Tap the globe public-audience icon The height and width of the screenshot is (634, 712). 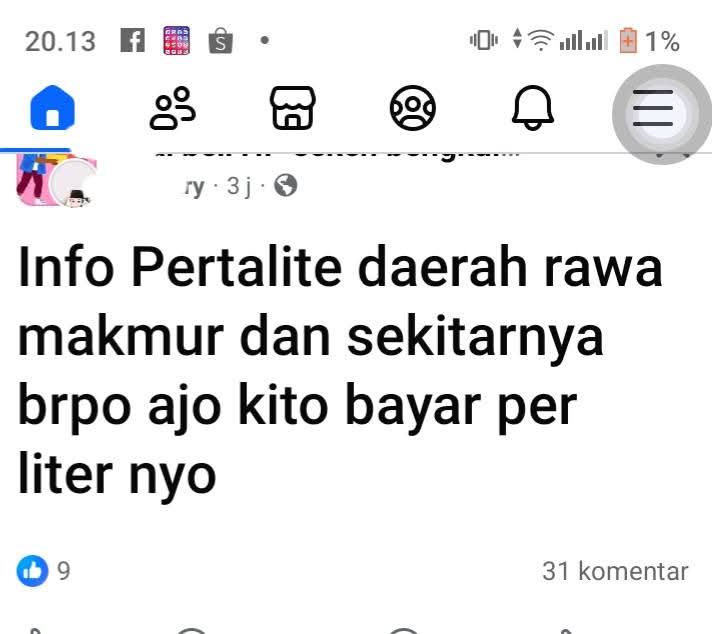[x=286, y=185]
